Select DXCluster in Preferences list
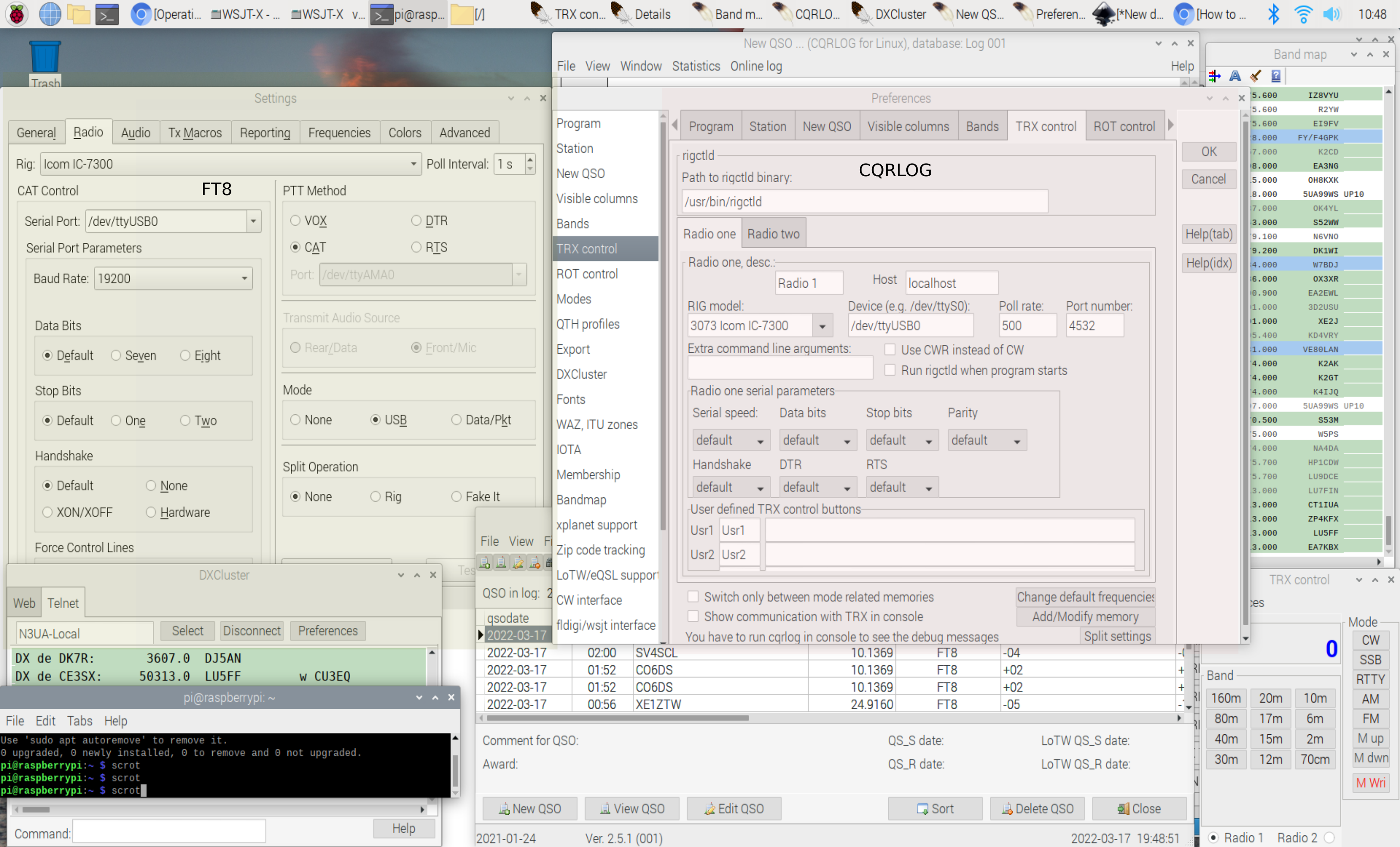 [x=581, y=374]
